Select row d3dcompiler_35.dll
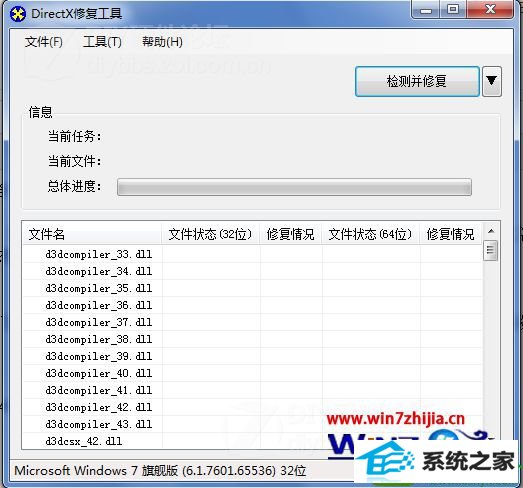The height and width of the screenshot is (488, 523). click(252, 288)
